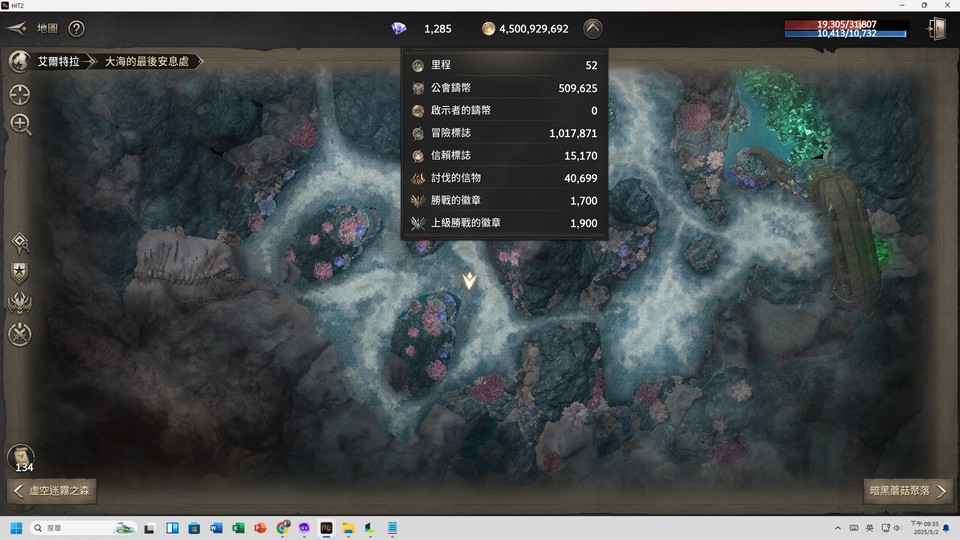
Task: Click the back arrow next to 地圖
Action: coord(17,28)
